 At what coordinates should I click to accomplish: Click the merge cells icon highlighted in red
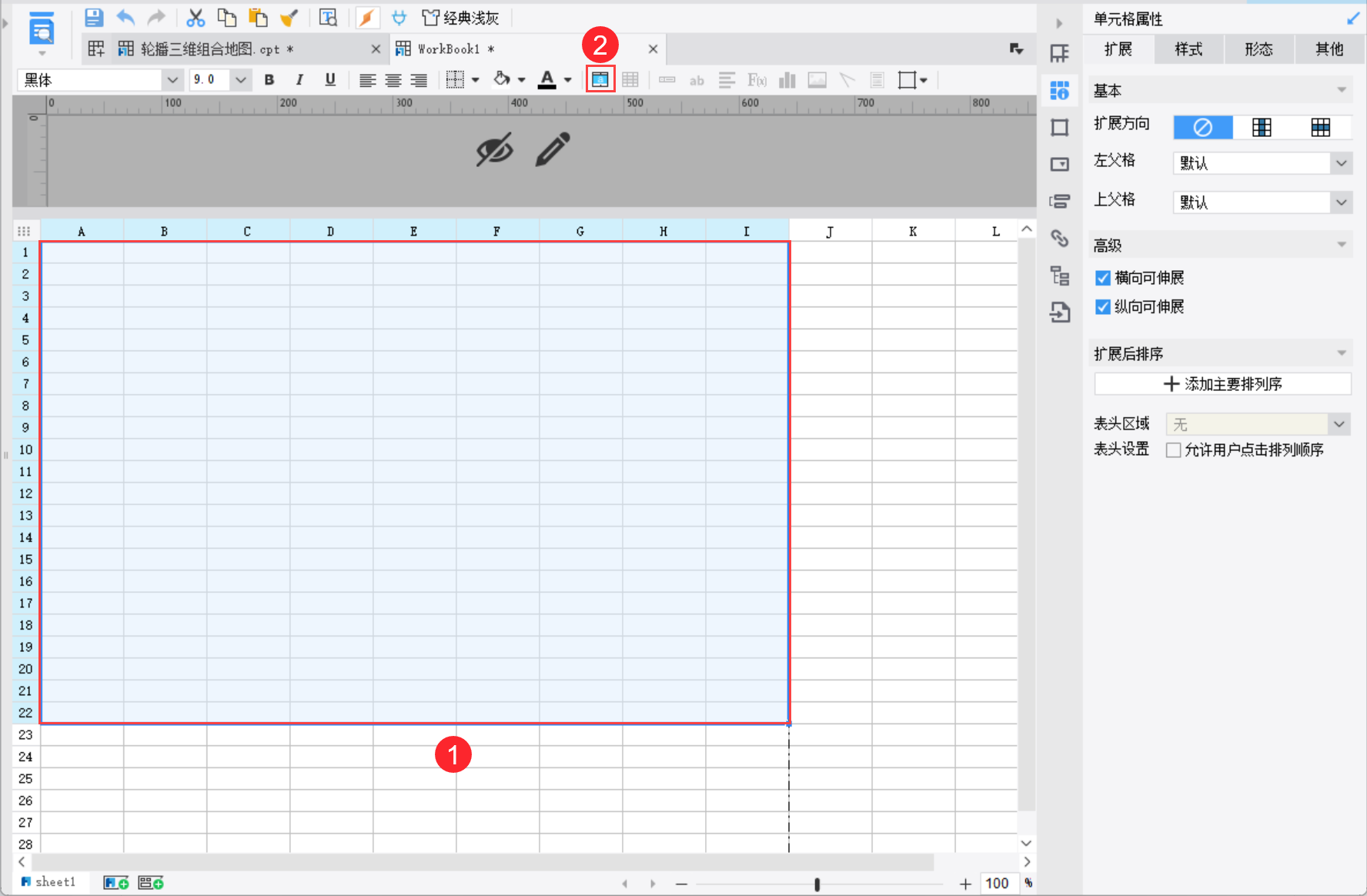[x=600, y=80]
